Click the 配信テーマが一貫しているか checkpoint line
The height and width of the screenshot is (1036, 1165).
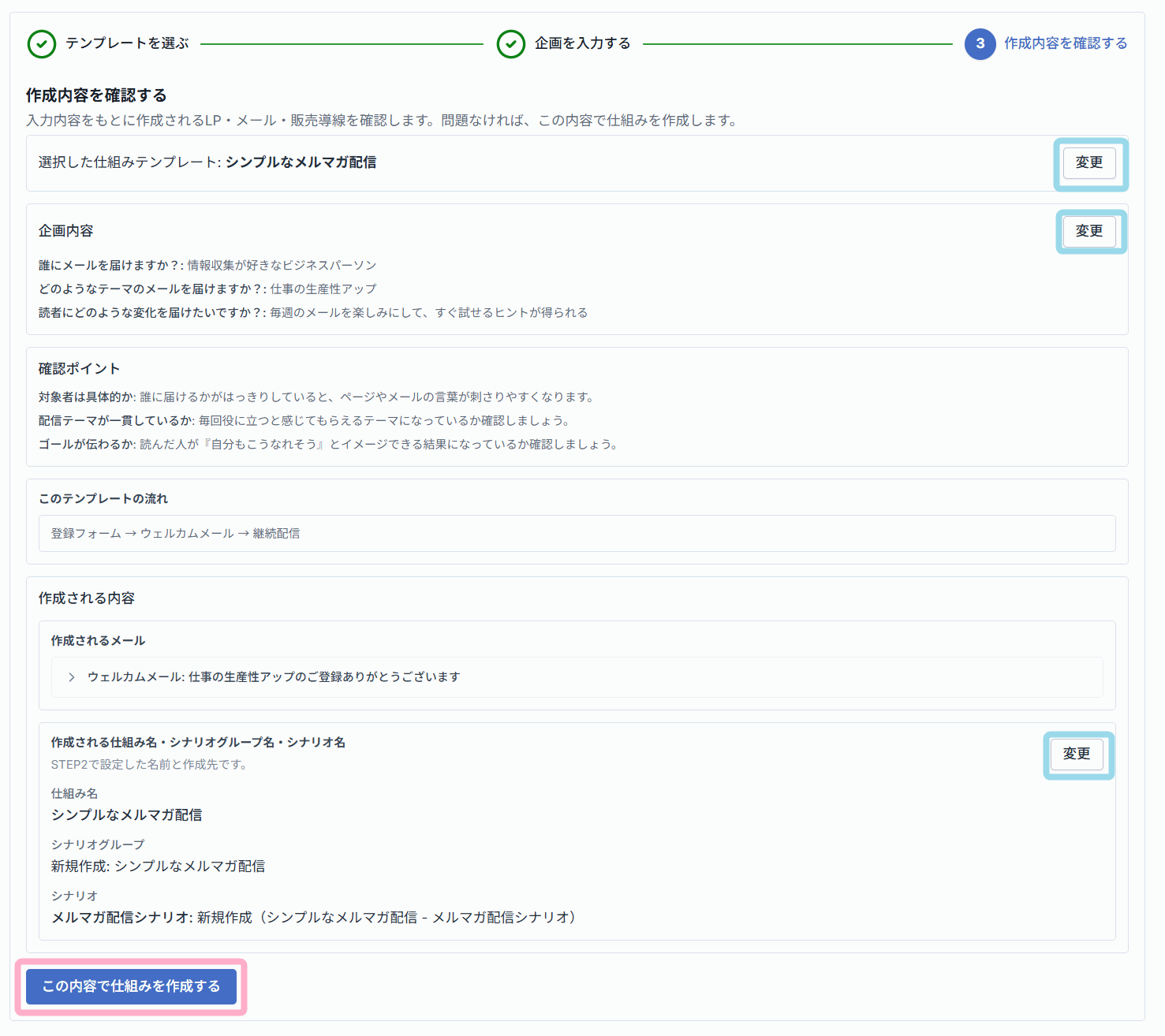click(x=305, y=421)
